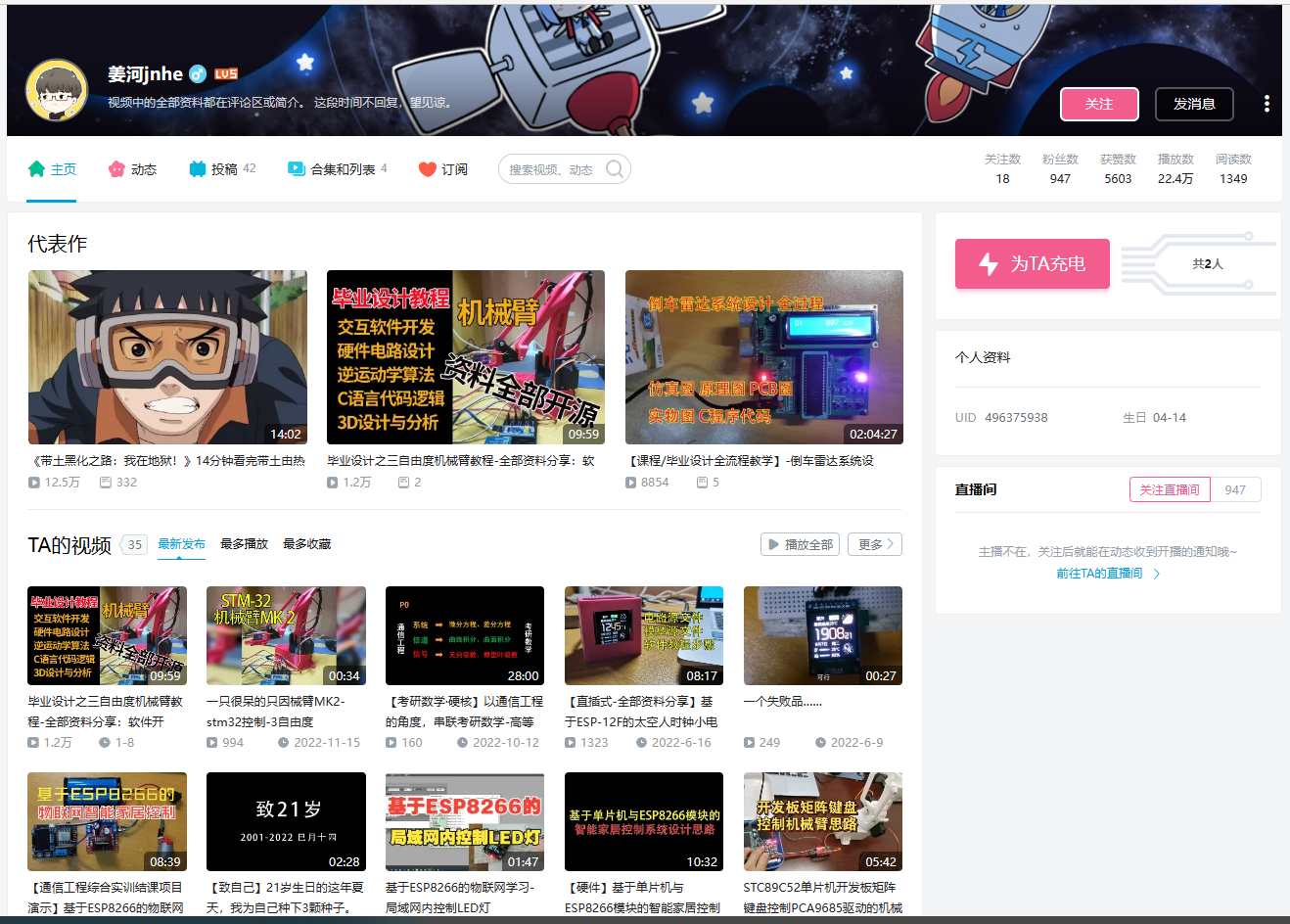
Task: Click the 阅读数 1349 stat
Action: [1233, 168]
